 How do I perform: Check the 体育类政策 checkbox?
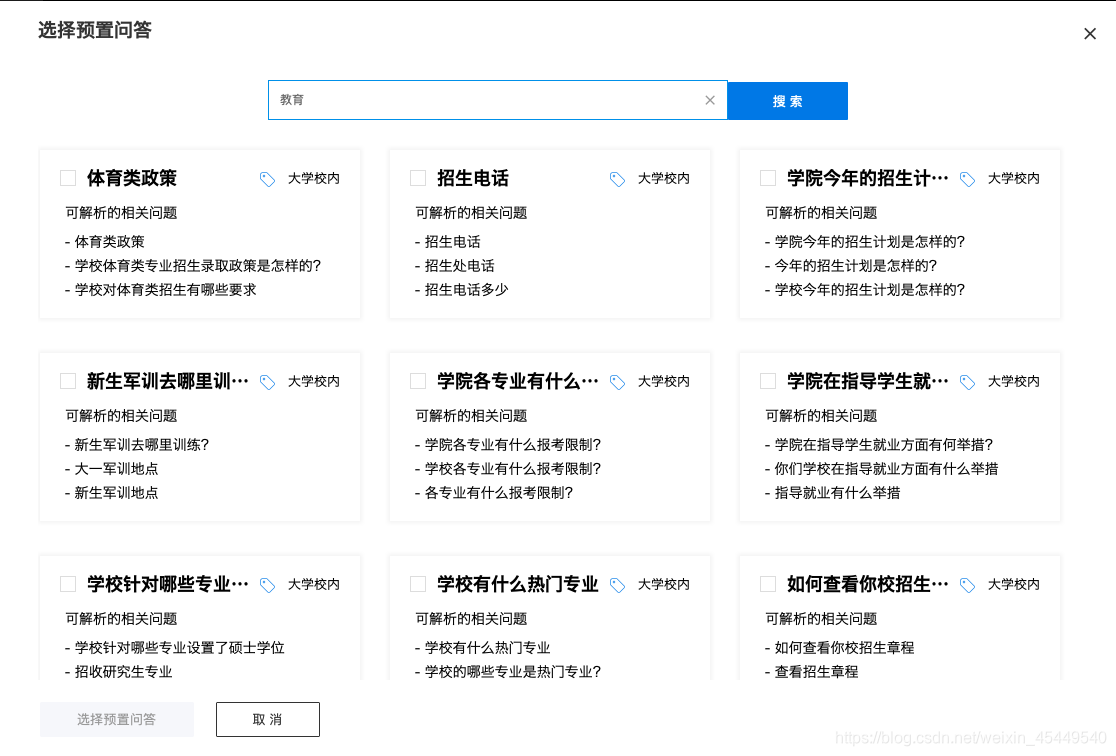[68, 178]
